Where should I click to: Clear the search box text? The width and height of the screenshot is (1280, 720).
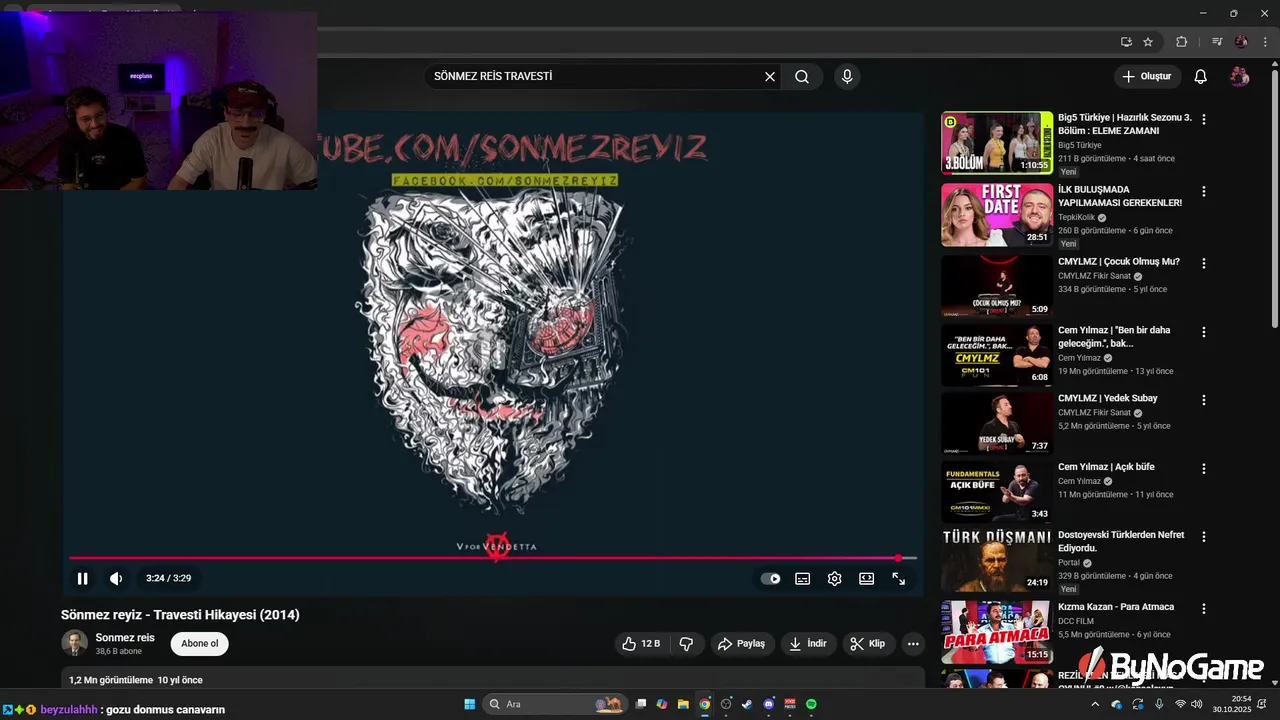coord(770,76)
